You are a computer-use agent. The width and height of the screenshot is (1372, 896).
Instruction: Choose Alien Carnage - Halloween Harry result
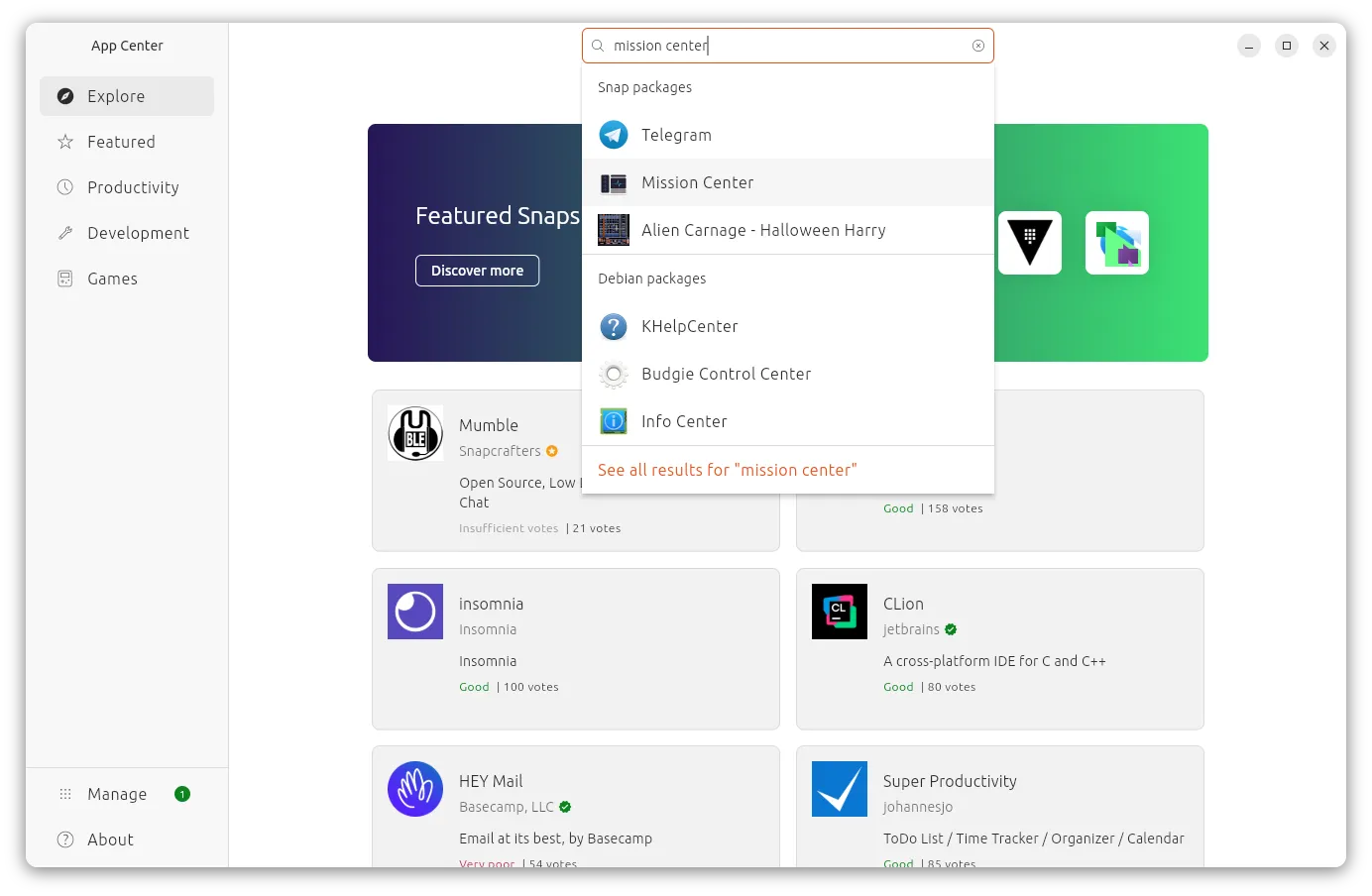tap(788, 230)
